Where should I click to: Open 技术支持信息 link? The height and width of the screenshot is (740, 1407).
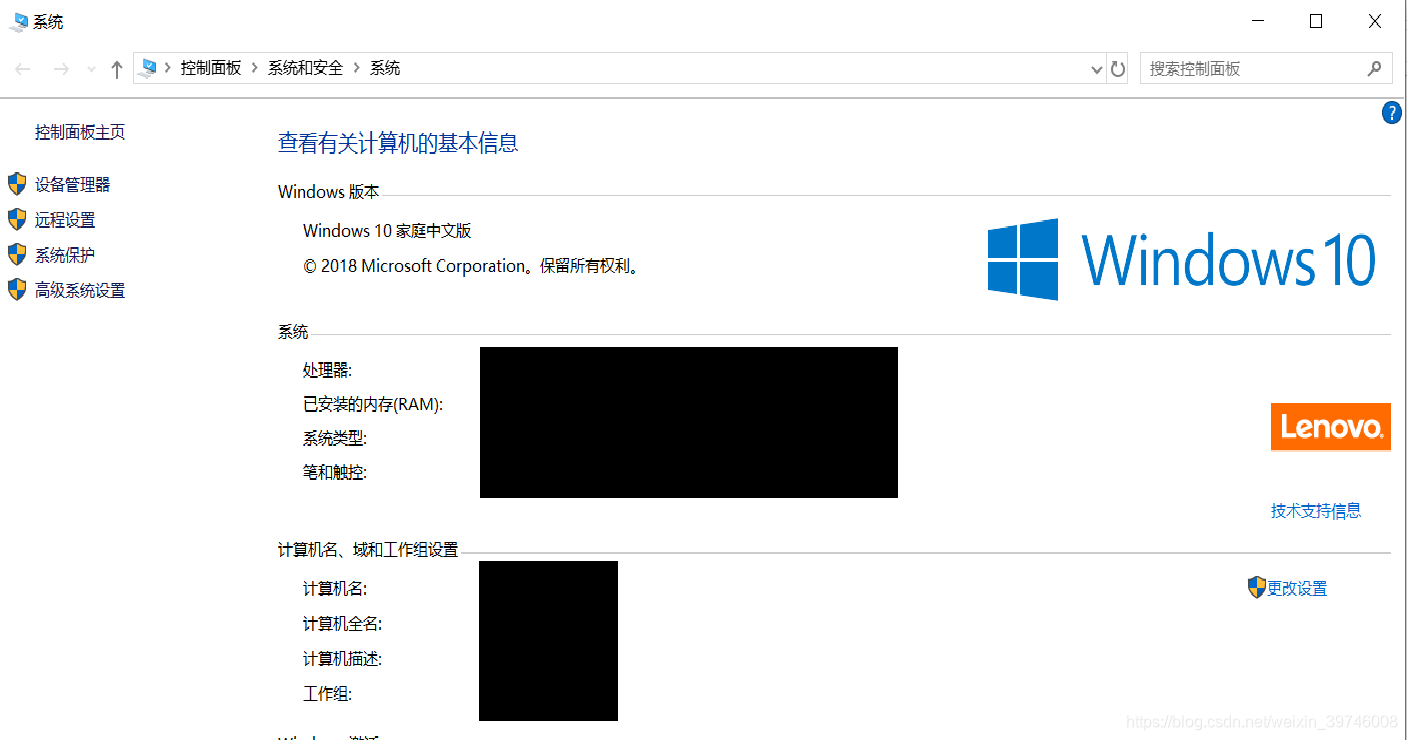(x=1316, y=511)
